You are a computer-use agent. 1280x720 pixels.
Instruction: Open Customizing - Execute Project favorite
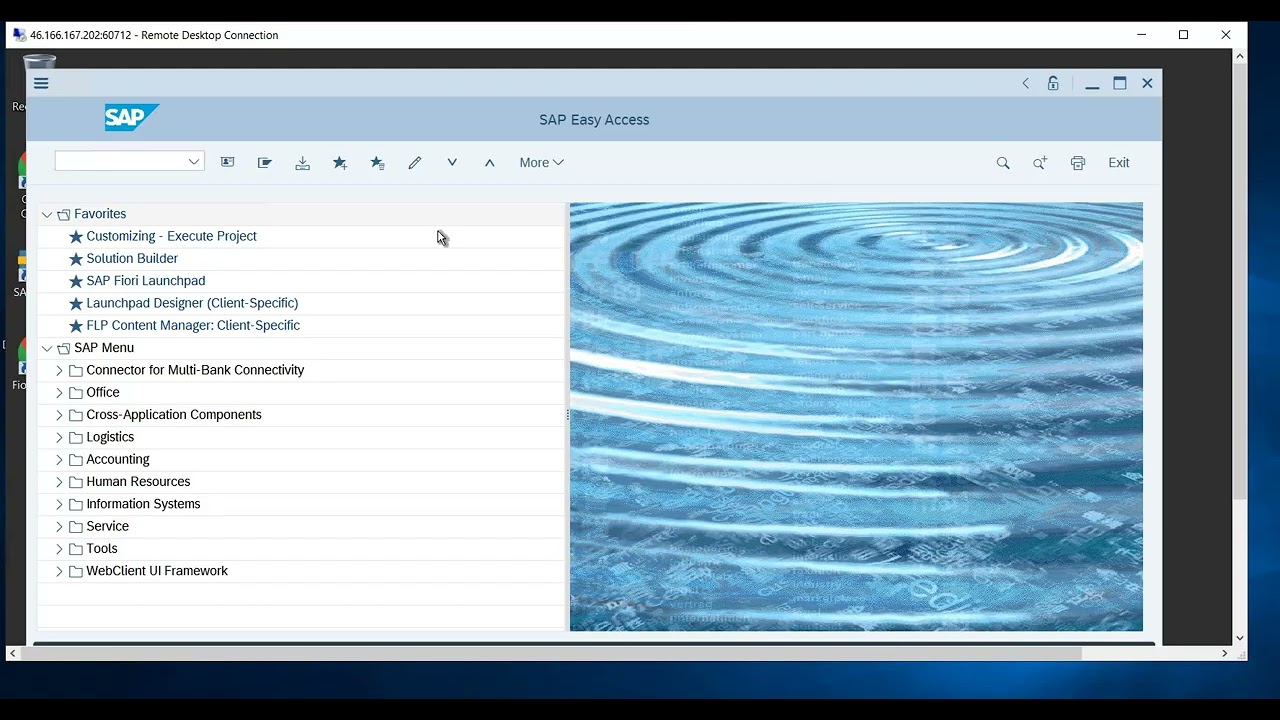click(x=171, y=236)
